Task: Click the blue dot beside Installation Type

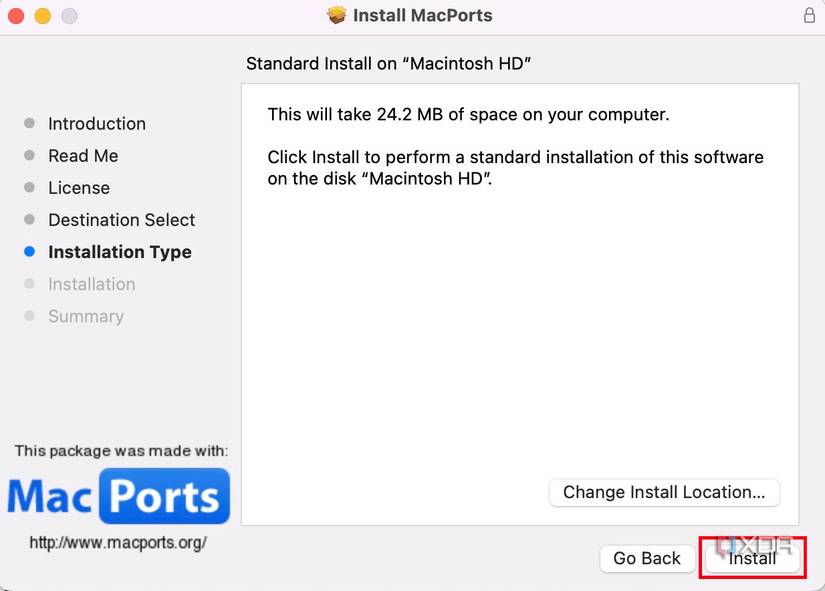Action: 31,252
